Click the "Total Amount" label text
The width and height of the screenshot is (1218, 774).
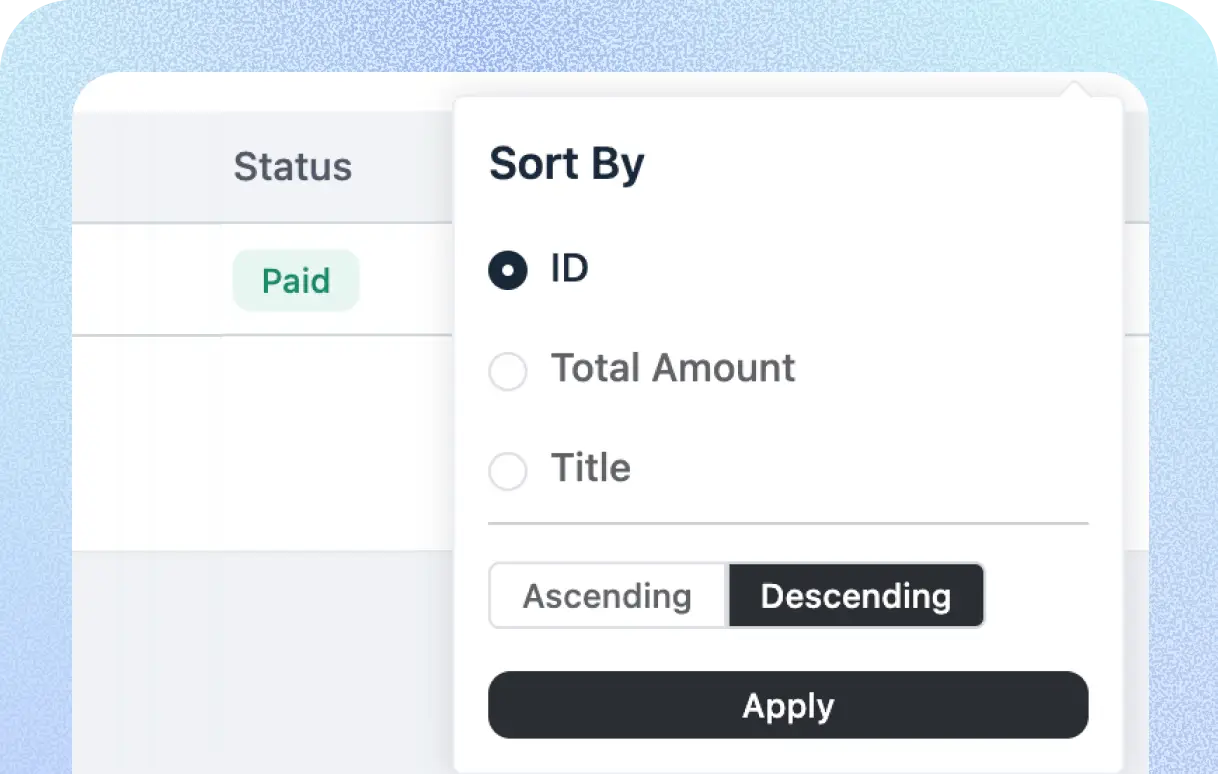tap(673, 369)
